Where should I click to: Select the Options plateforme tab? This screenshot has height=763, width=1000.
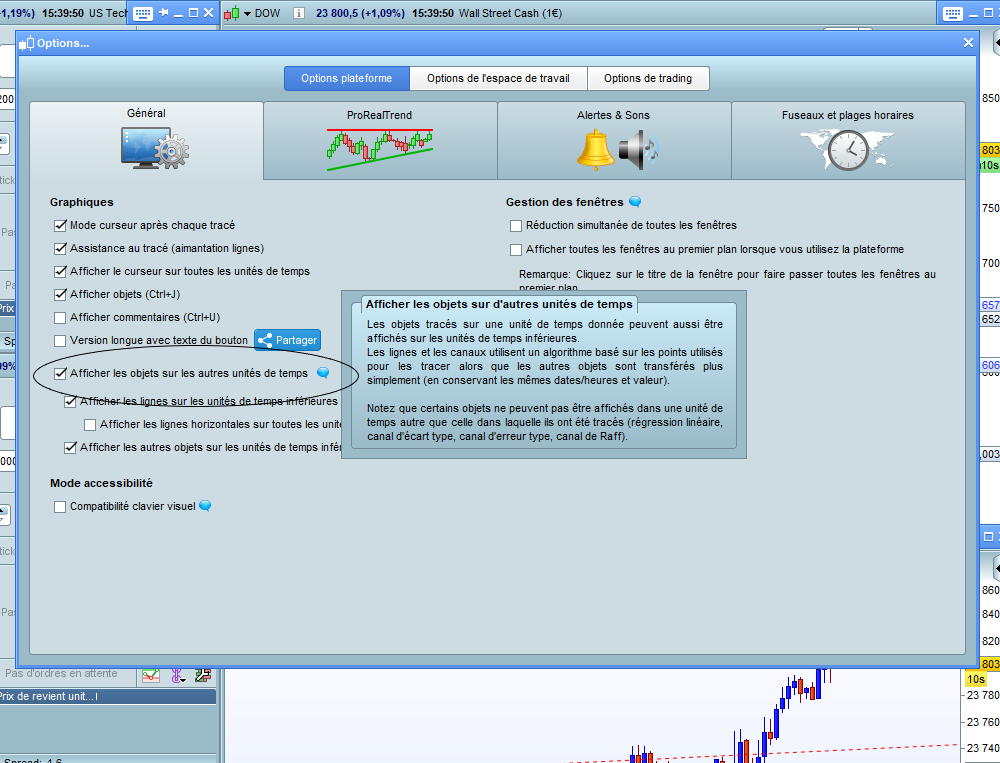346,78
